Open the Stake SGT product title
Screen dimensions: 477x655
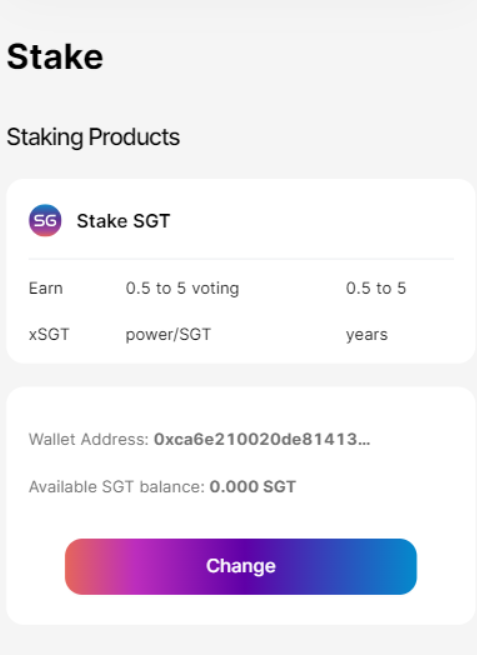(x=123, y=221)
